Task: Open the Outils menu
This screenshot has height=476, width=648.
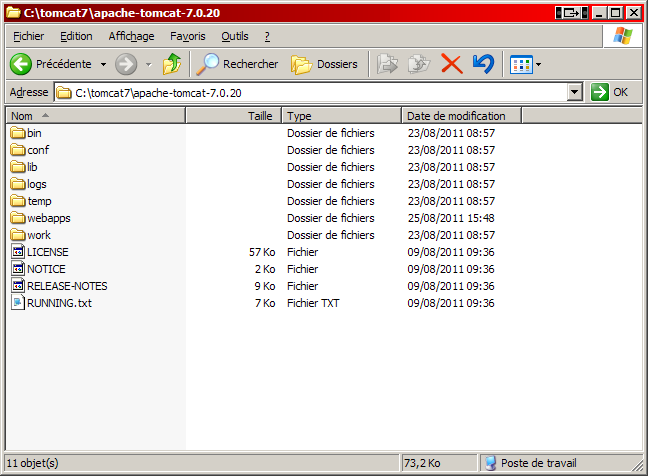Action: 235,36
